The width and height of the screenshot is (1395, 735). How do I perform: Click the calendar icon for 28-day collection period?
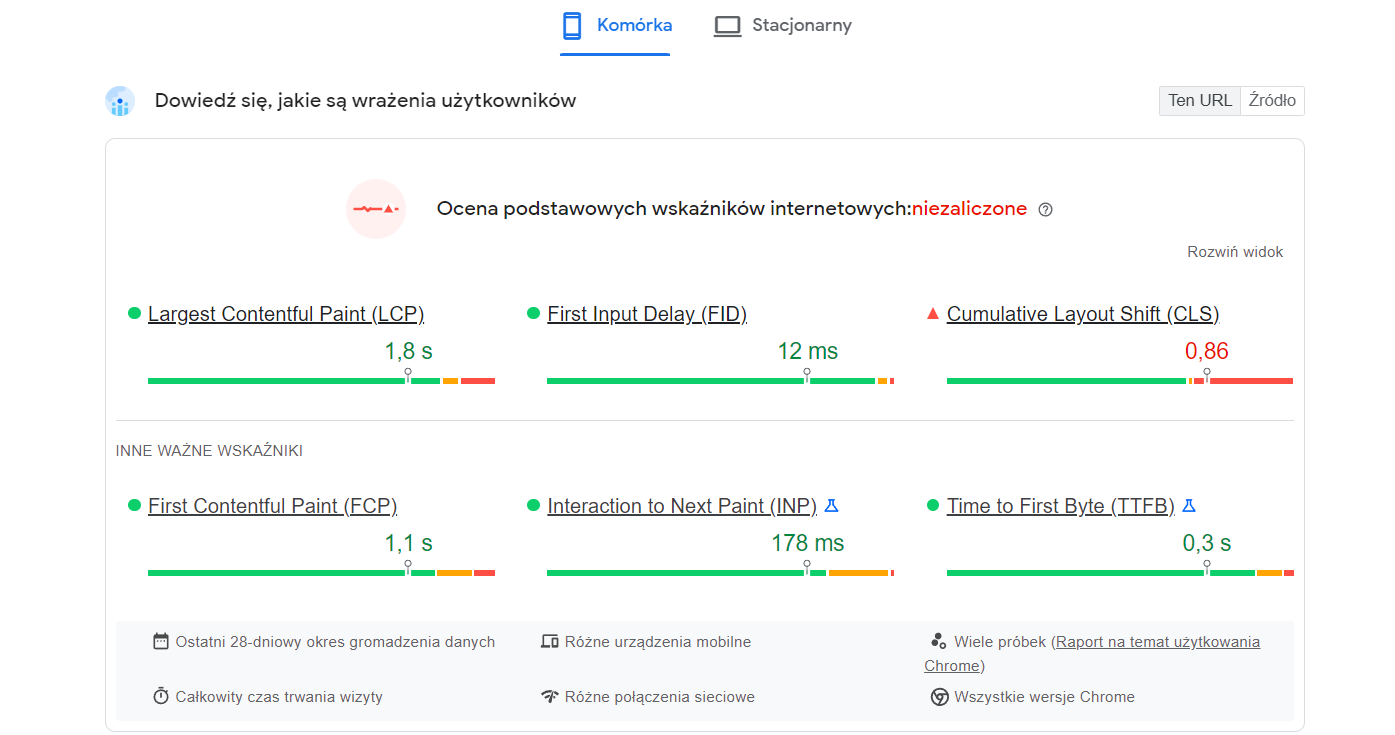click(x=161, y=642)
